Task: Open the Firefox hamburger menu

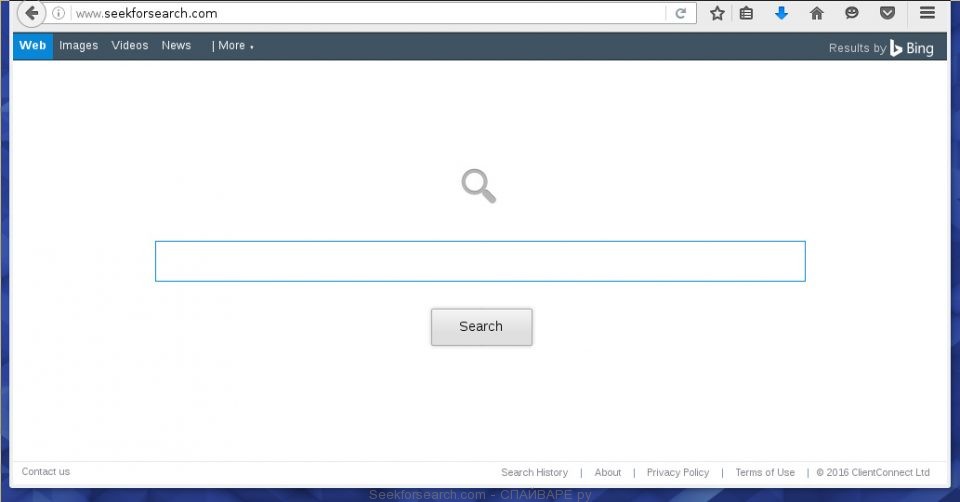Action: 927,14
